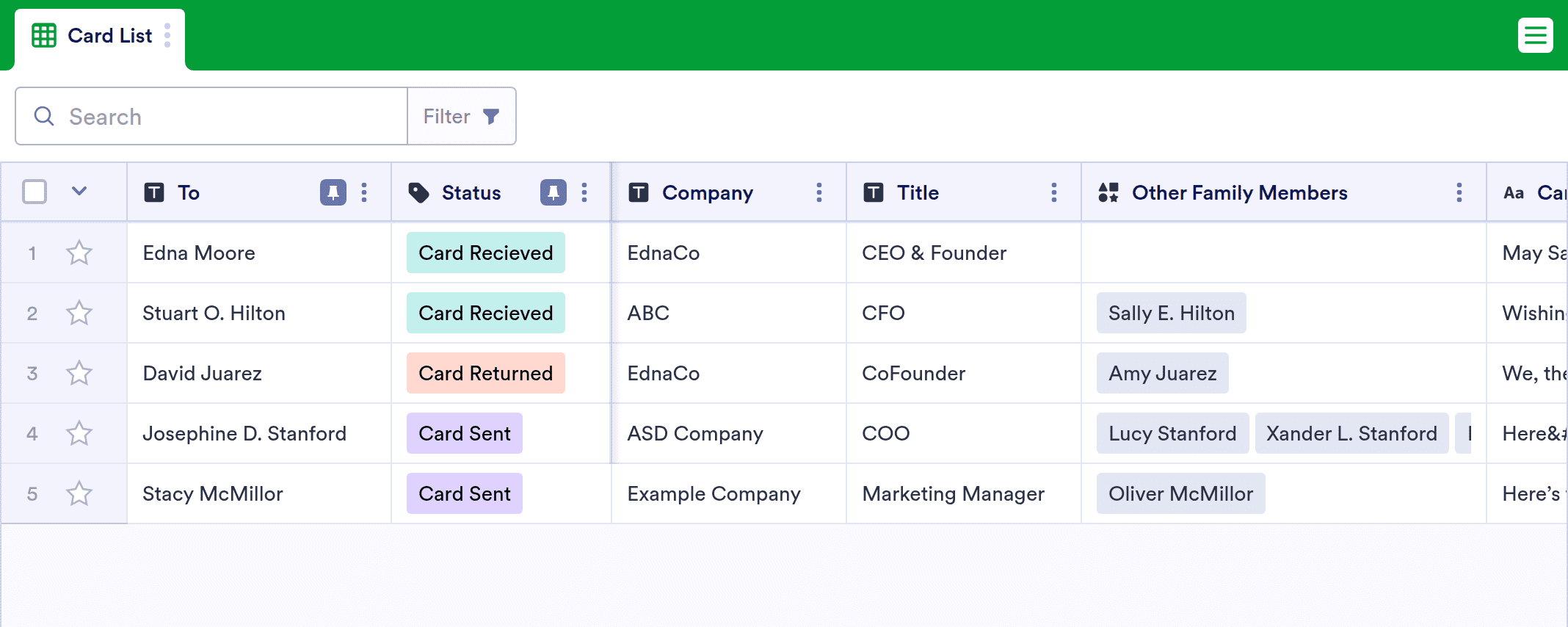The height and width of the screenshot is (627, 1568).
Task: Star the David Juarez row
Action: click(79, 374)
